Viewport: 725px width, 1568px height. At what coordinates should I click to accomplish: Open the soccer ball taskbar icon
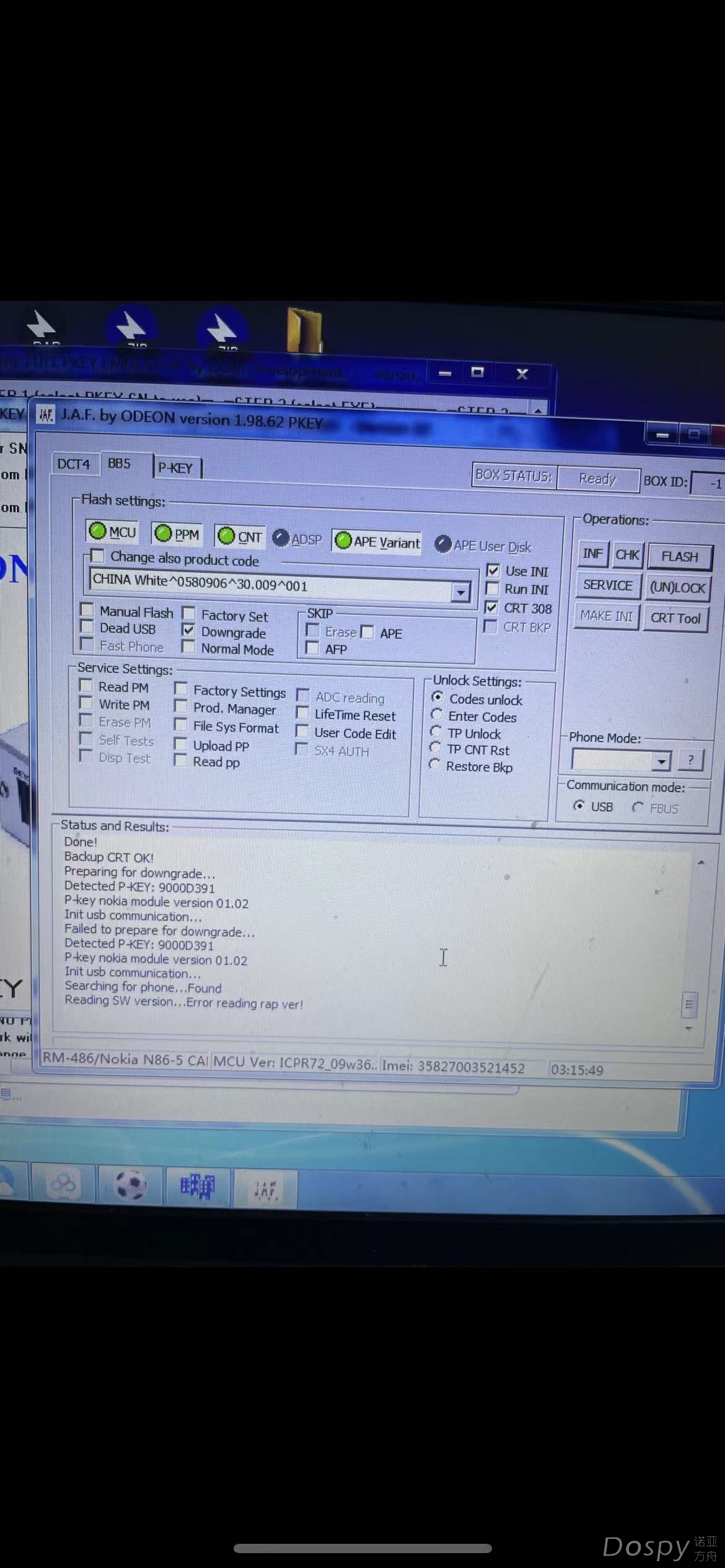point(131,1186)
